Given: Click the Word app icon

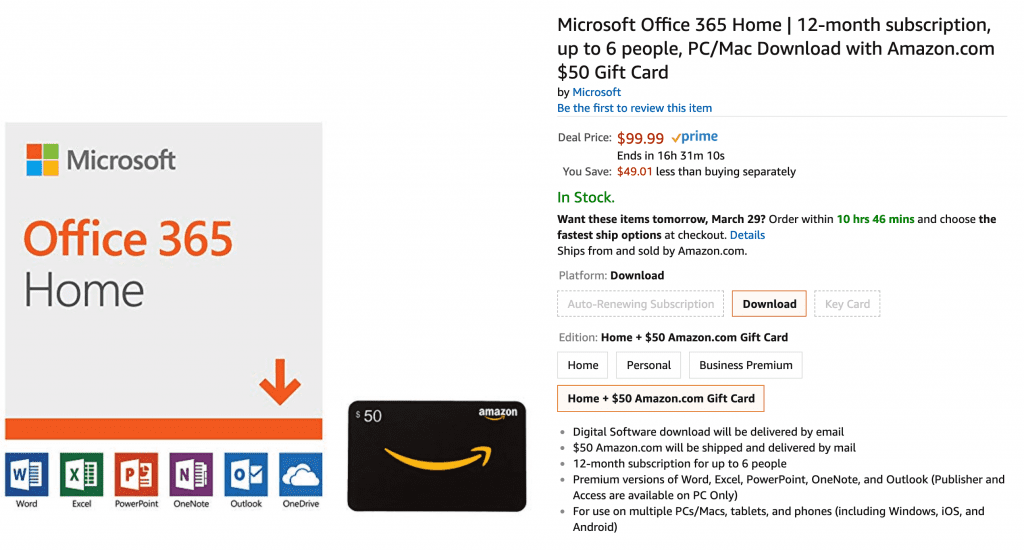Looking at the screenshot, I should pyautogui.click(x=27, y=474).
